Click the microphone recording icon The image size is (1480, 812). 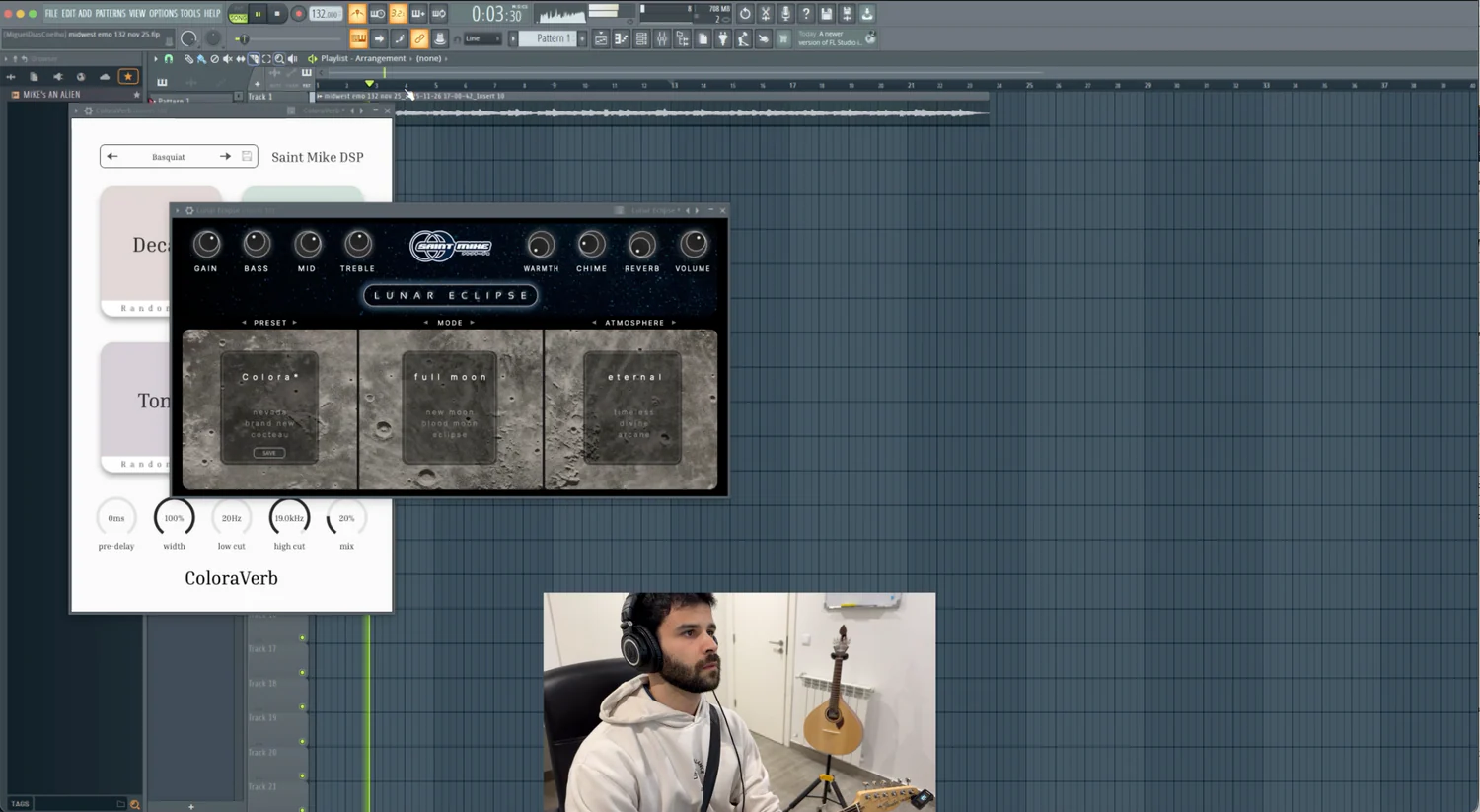coord(785,14)
